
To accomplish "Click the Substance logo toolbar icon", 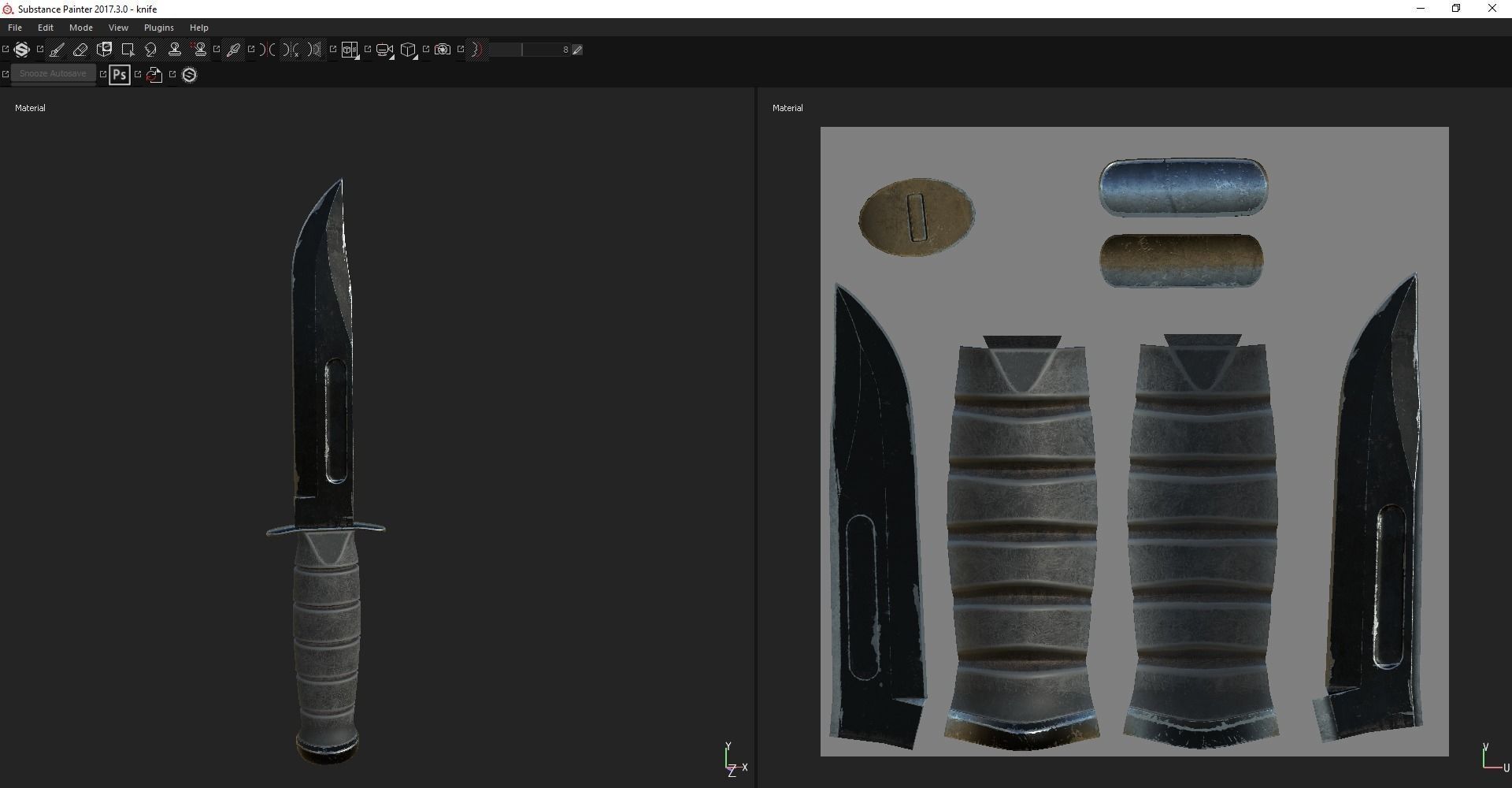I will tap(22, 50).
